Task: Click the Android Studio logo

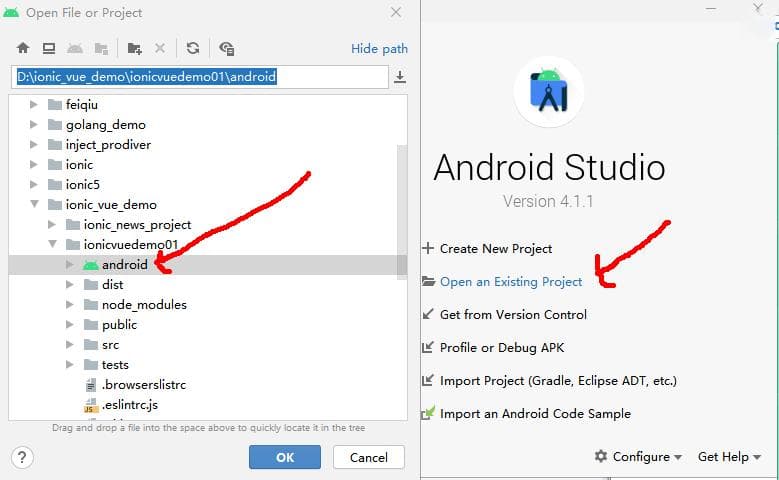Action: coord(548,91)
